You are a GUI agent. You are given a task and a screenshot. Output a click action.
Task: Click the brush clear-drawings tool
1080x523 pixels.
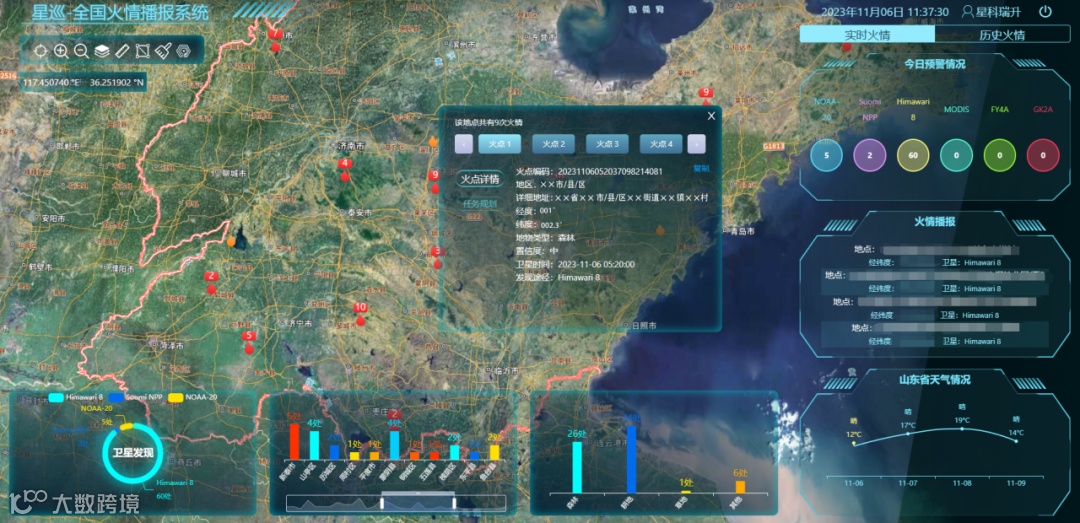click(x=163, y=50)
